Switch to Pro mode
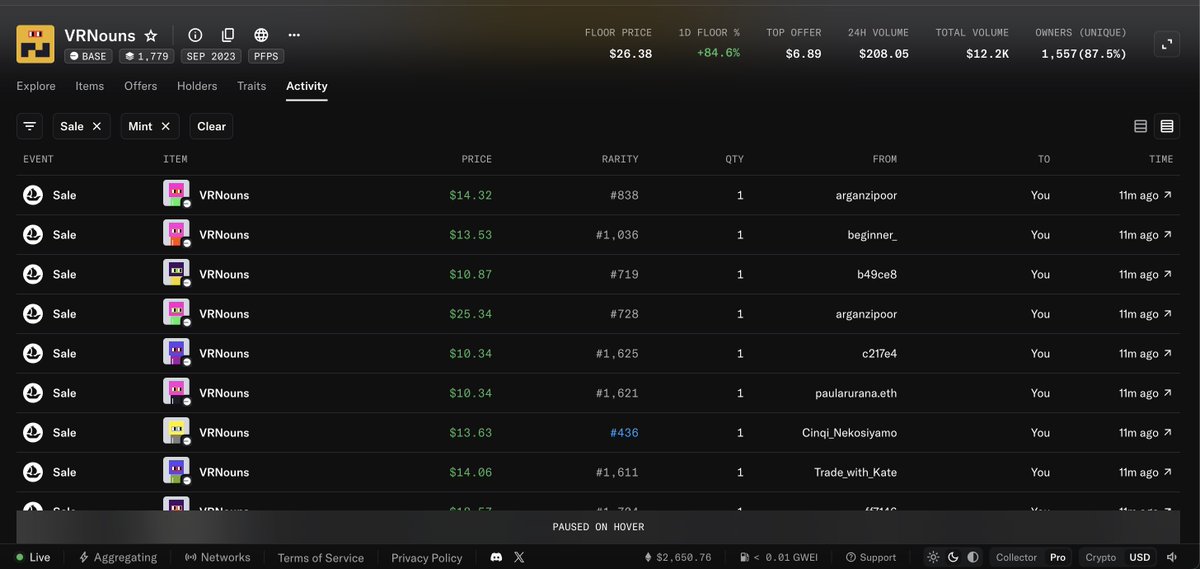1200x569 pixels. tap(1057, 557)
